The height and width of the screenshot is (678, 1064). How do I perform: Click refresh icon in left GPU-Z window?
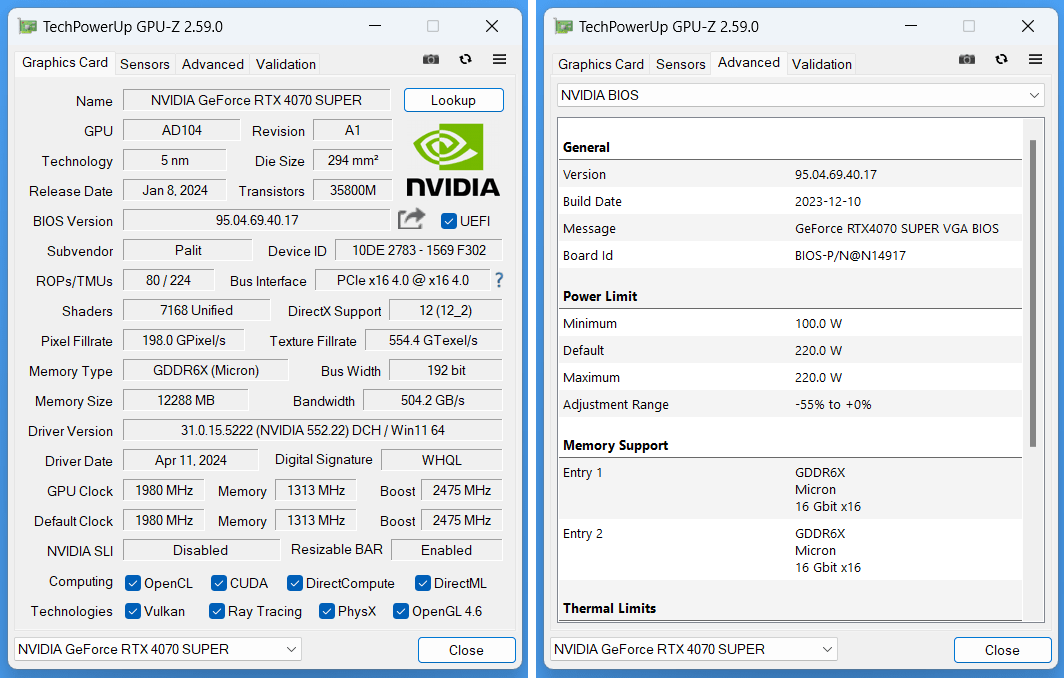tap(466, 59)
